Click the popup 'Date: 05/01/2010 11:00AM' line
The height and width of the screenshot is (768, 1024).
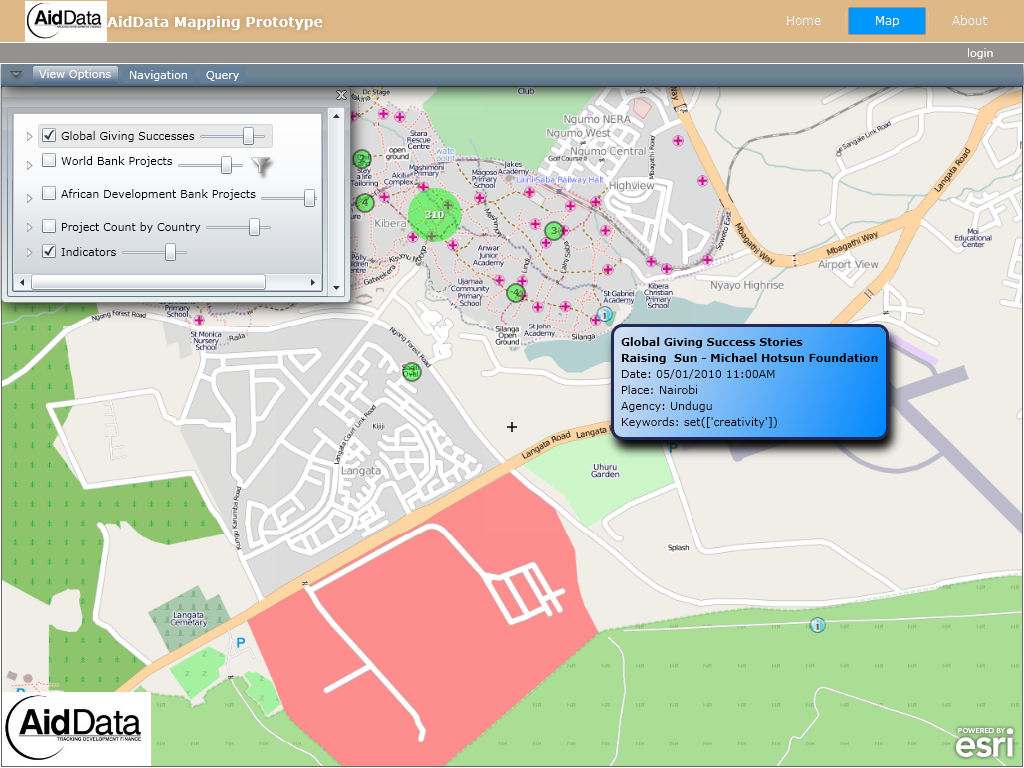click(698, 374)
